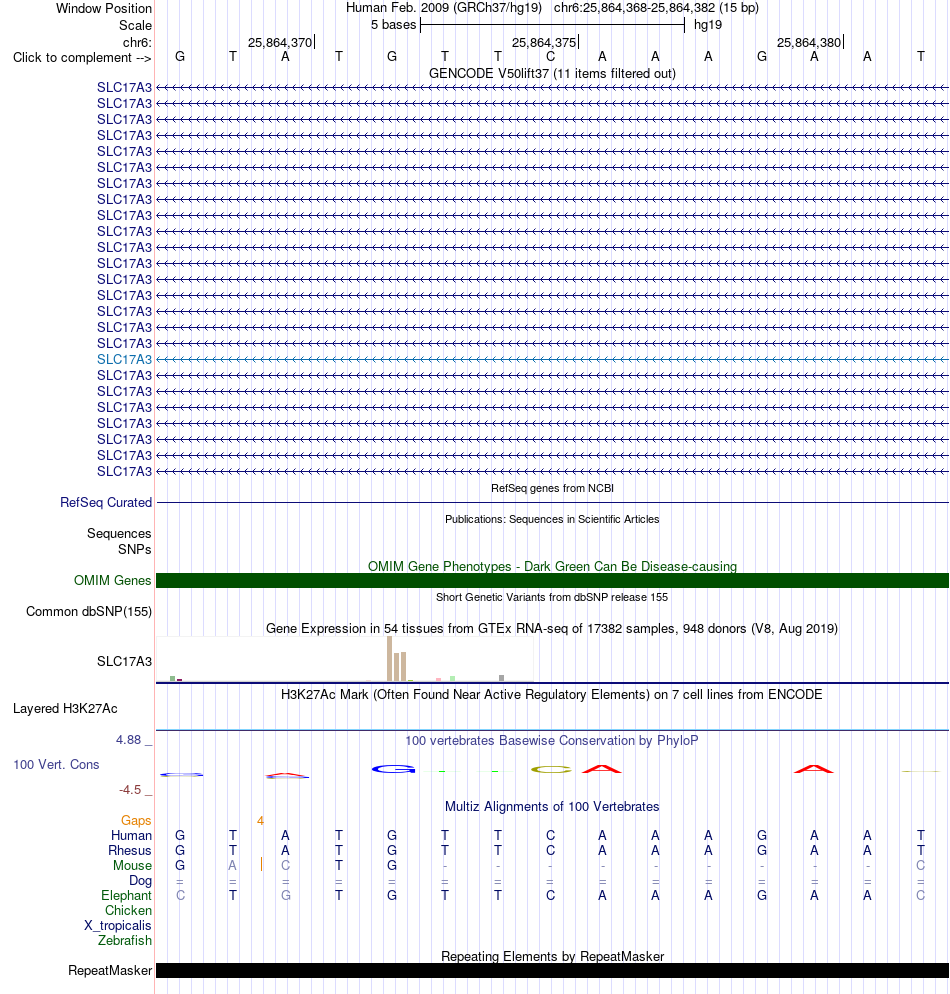The image size is (950, 994).
Task: Click the SLC17A3 label beside GTEx bar chart
Action: (124, 661)
